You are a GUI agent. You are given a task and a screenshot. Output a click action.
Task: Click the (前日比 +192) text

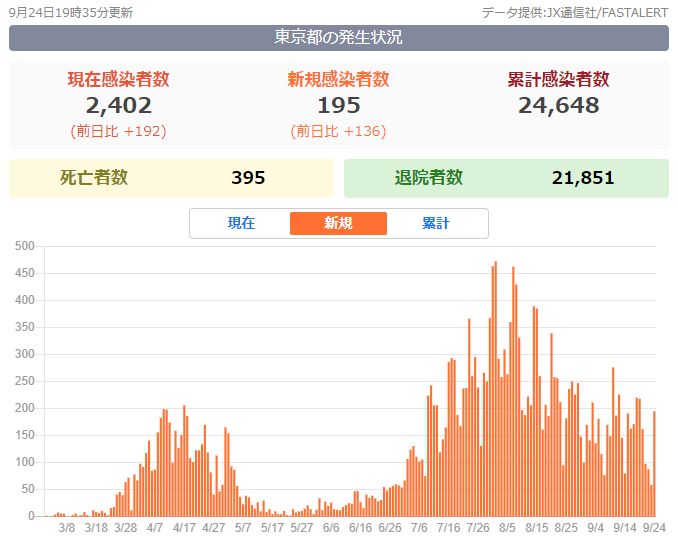click(118, 131)
